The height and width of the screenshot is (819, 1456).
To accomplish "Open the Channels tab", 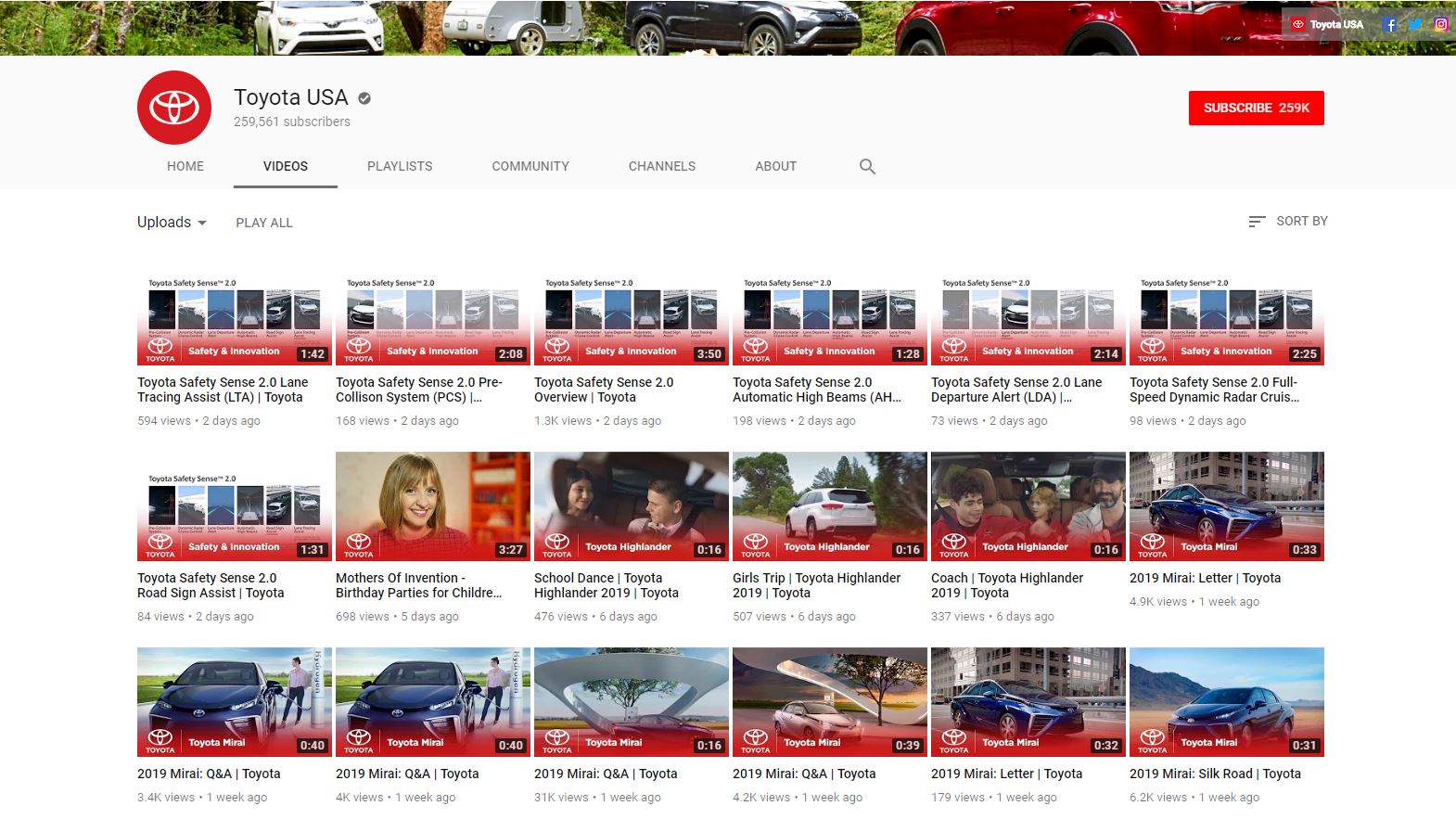I will point(662,167).
